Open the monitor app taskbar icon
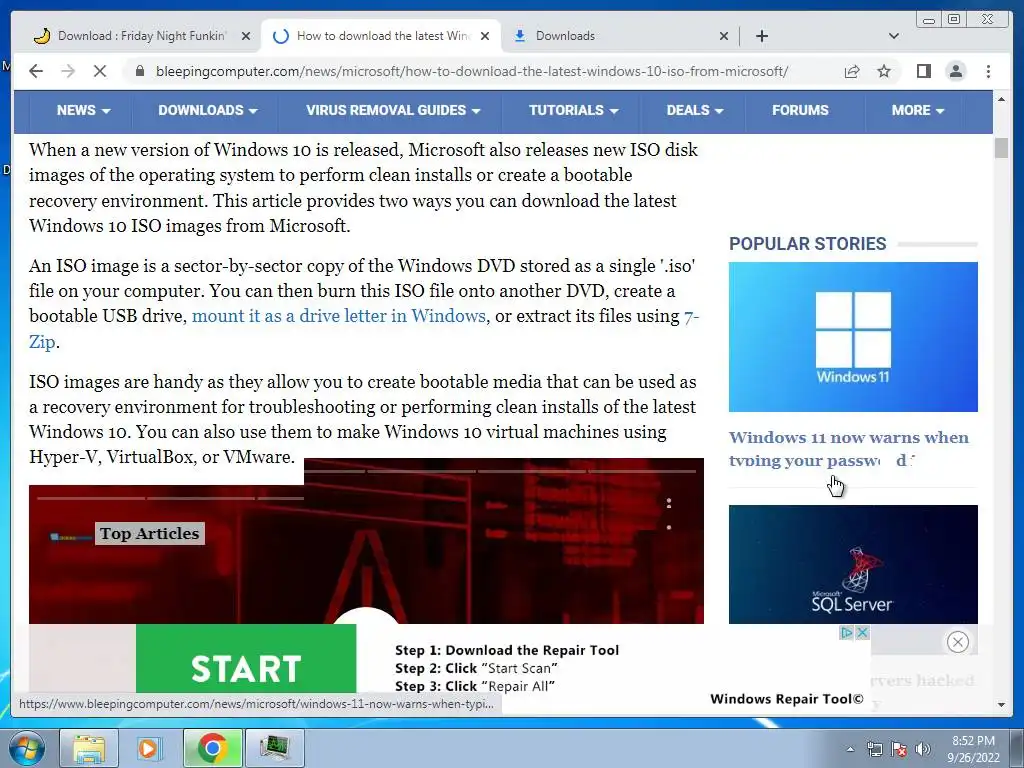The image size is (1024, 768). (x=275, y=748)
